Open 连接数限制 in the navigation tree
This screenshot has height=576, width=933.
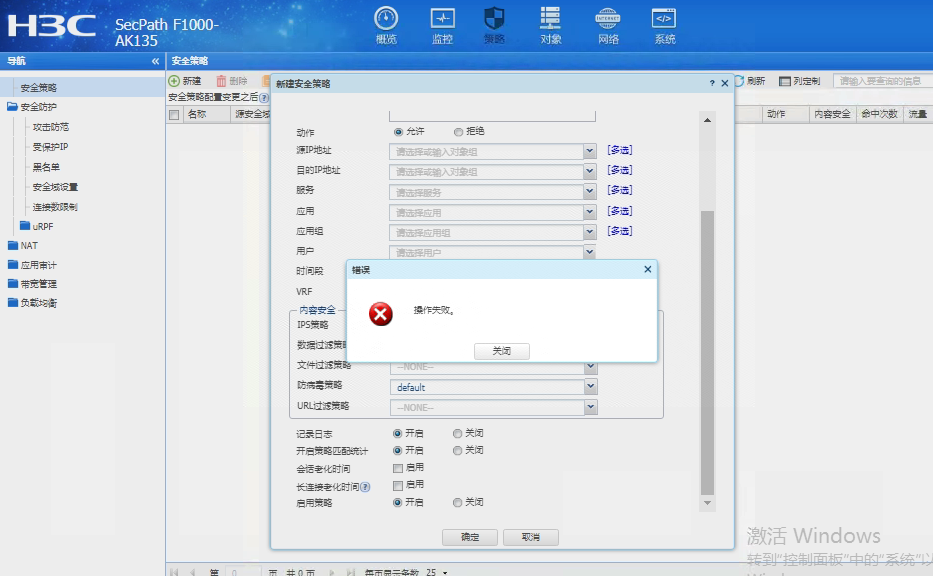(55, 207)
